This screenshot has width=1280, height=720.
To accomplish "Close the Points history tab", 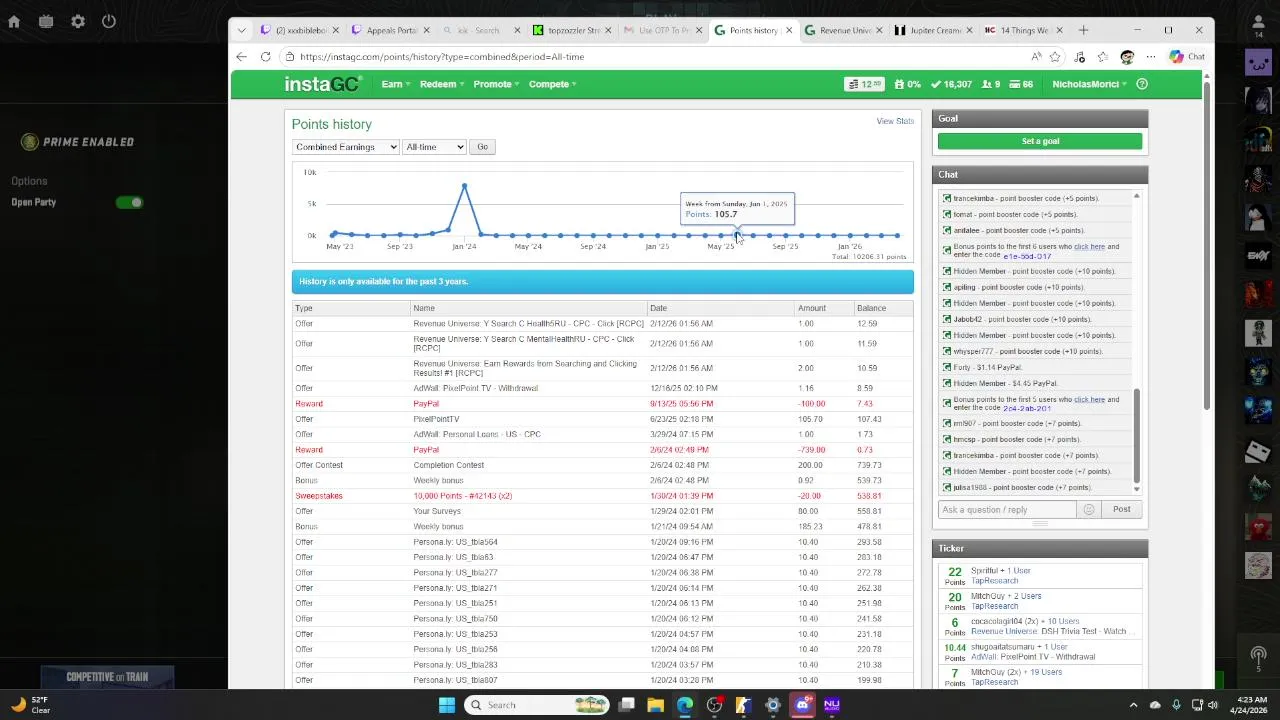I will 789,30.
